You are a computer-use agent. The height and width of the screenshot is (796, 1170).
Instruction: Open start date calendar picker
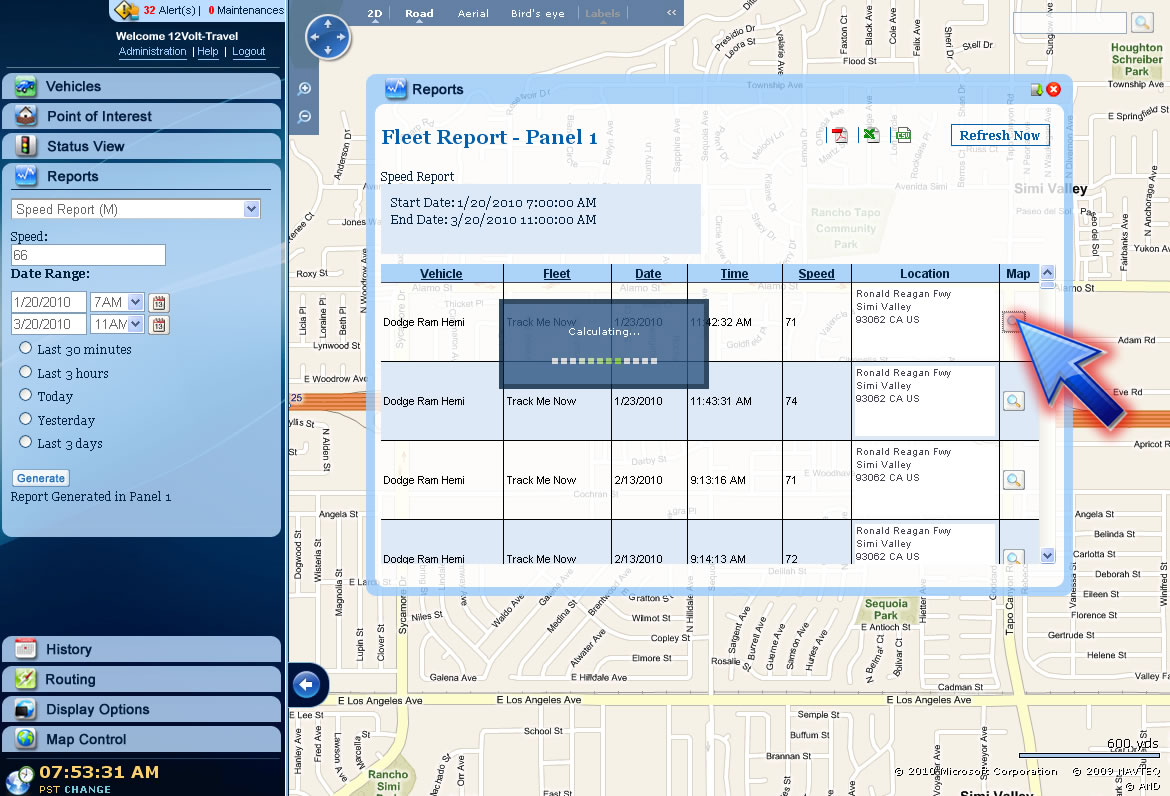159,303
